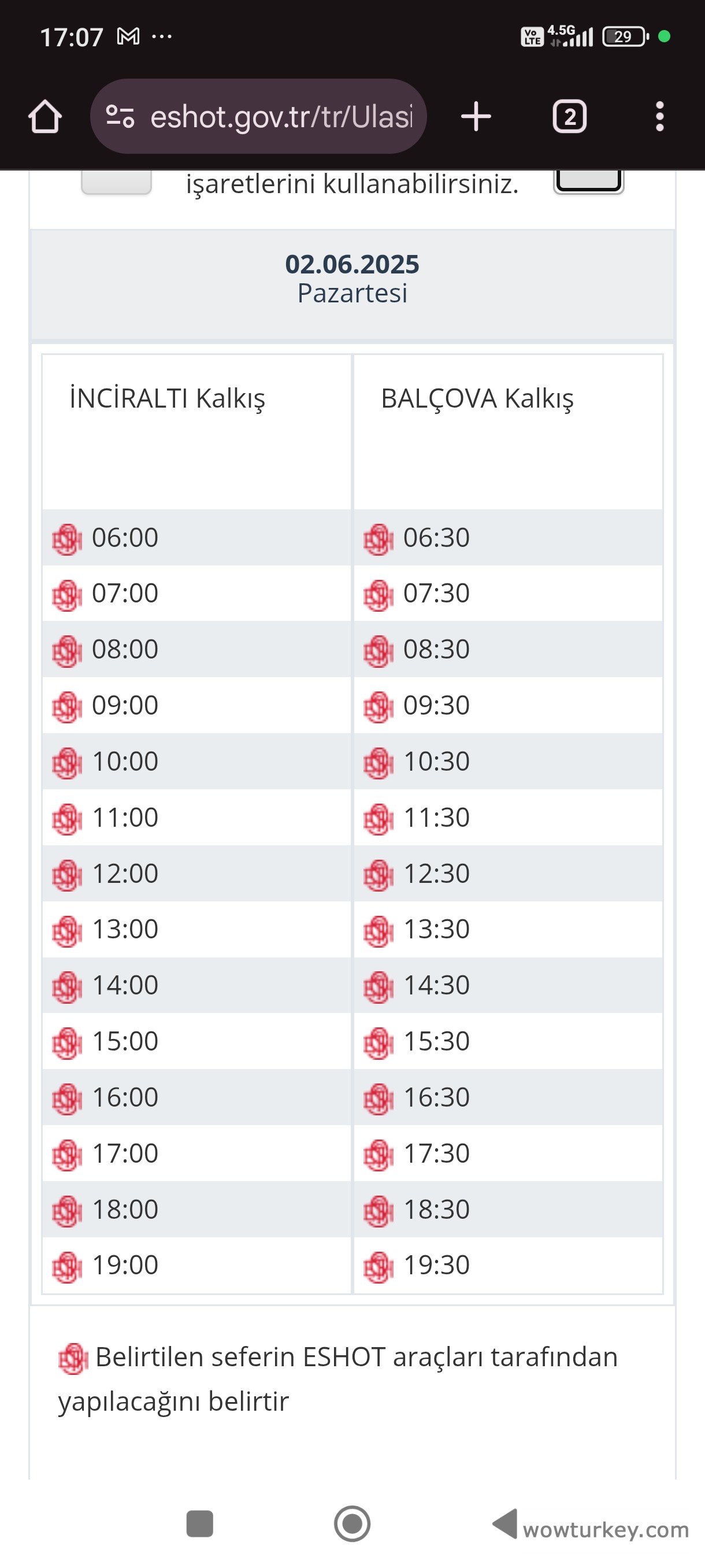Click ESHOT icon beside 06:00 departure
Screen dimensions: 705x1568
67,539
